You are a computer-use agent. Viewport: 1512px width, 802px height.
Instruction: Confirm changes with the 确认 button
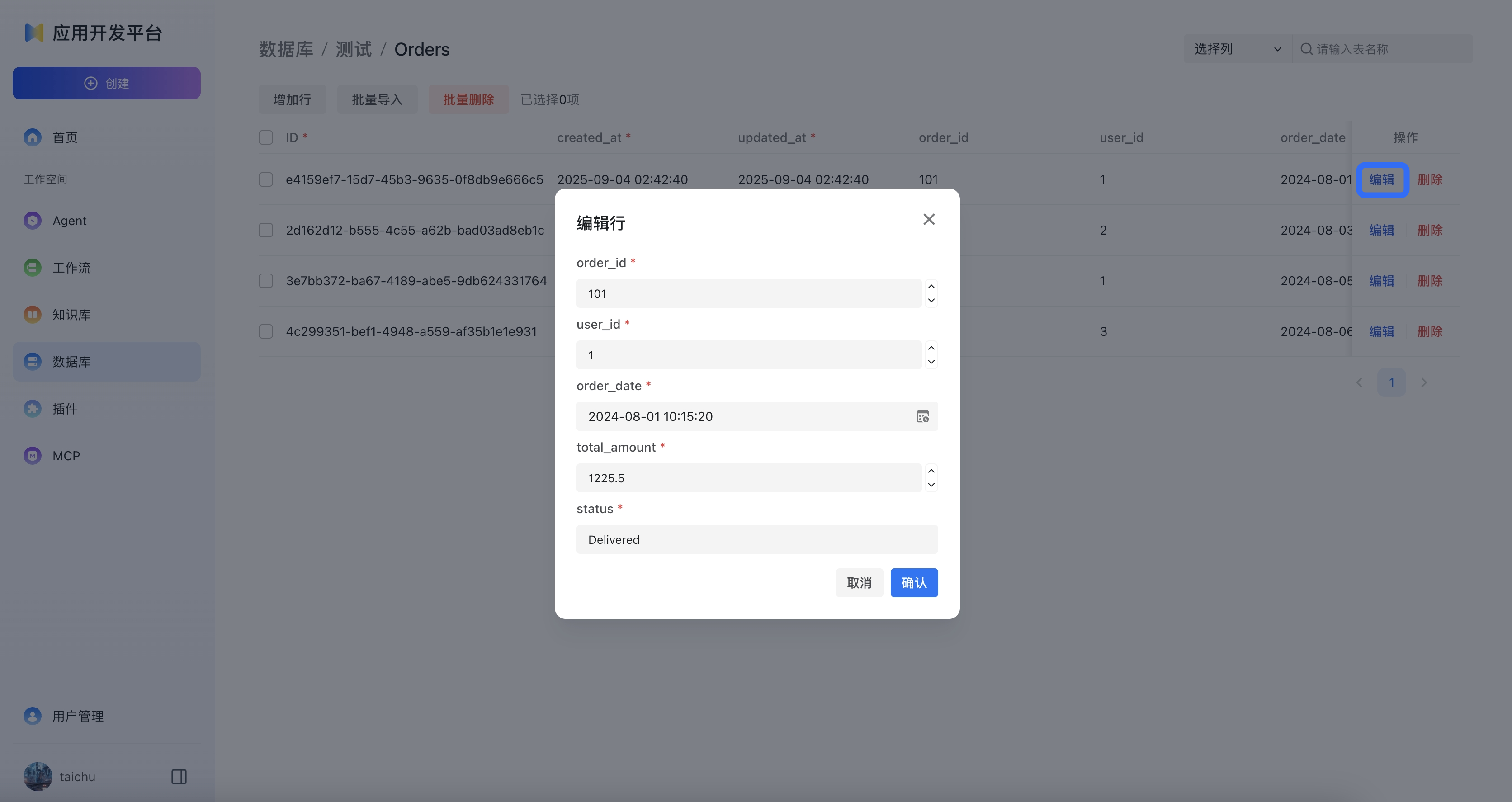point(913,583)
